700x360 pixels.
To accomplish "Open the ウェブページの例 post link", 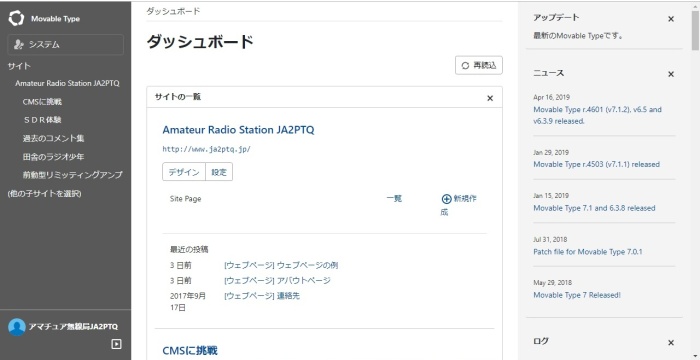I will [307, 265].
